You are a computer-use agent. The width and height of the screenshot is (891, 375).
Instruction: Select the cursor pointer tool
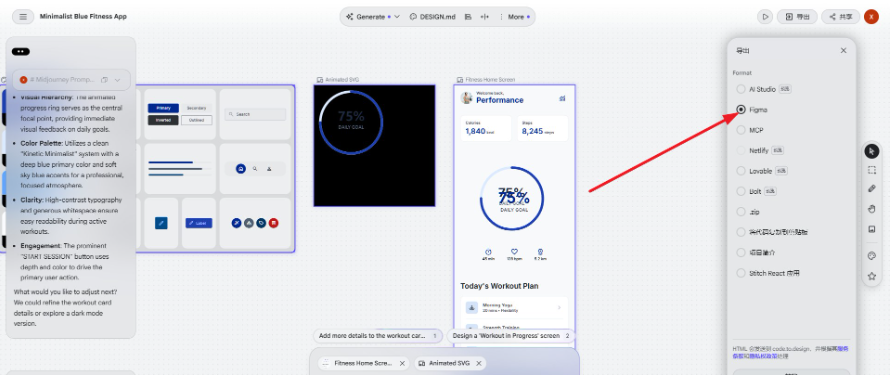(x=871, y=151)
